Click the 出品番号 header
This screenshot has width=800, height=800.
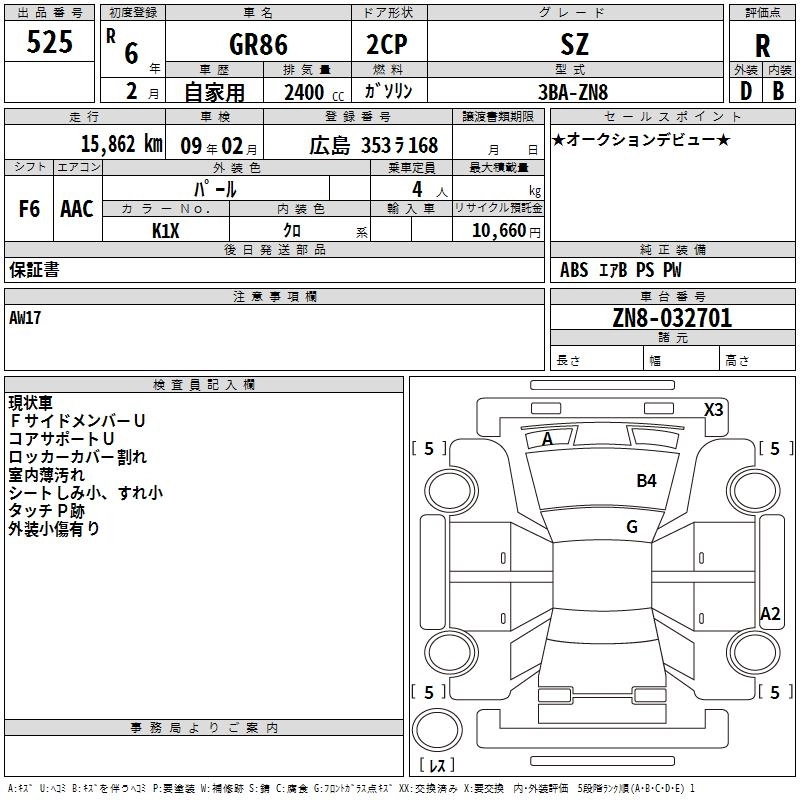tap(49, 13)
